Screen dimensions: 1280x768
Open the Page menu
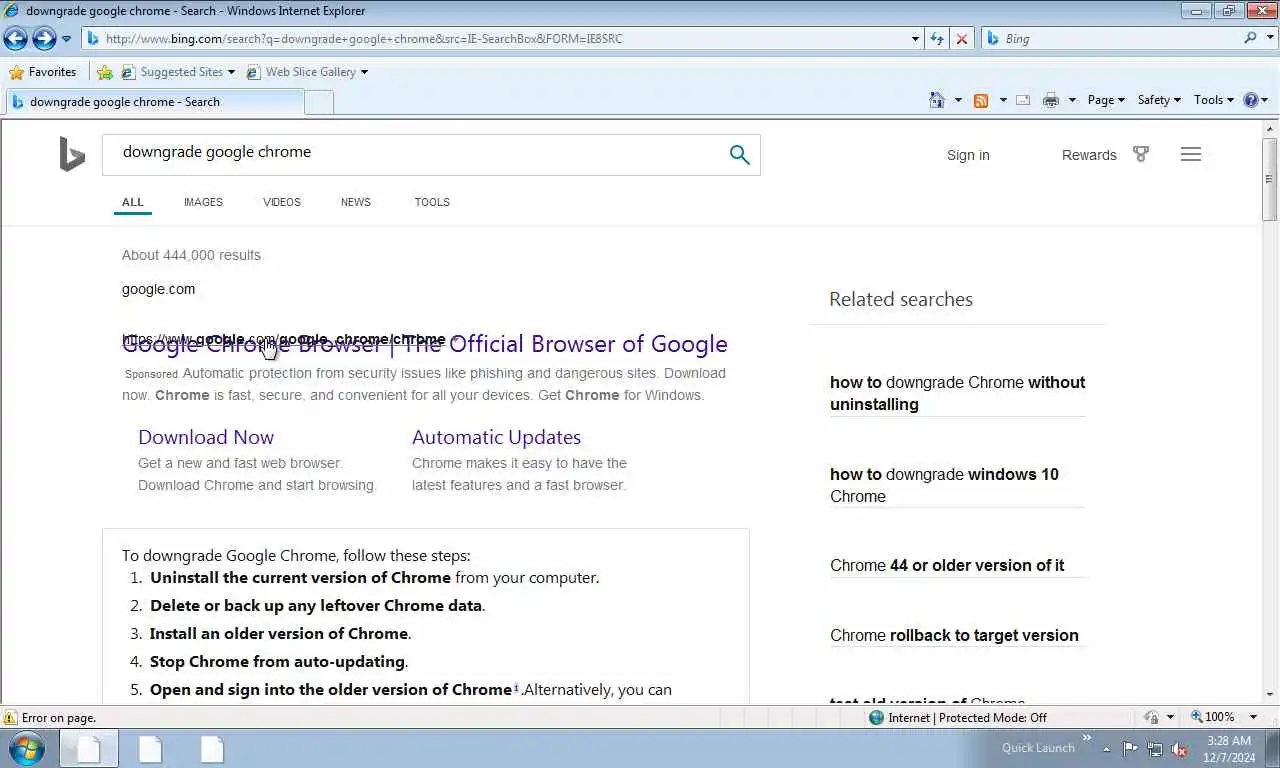click(x=1106, y=100)
